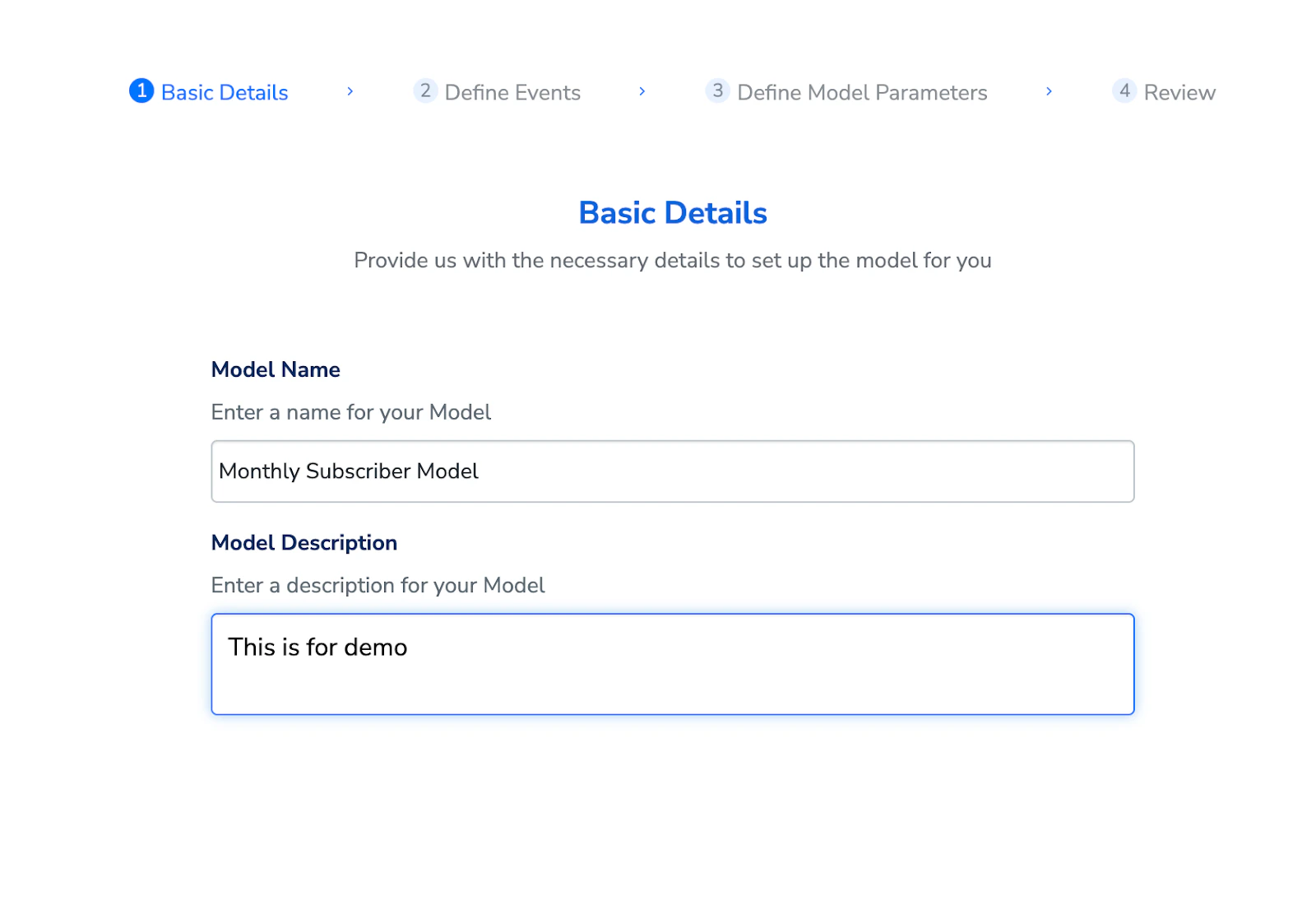Open the Basic Details step
This screenshot has width=1316, height=905.
[225, 92]
